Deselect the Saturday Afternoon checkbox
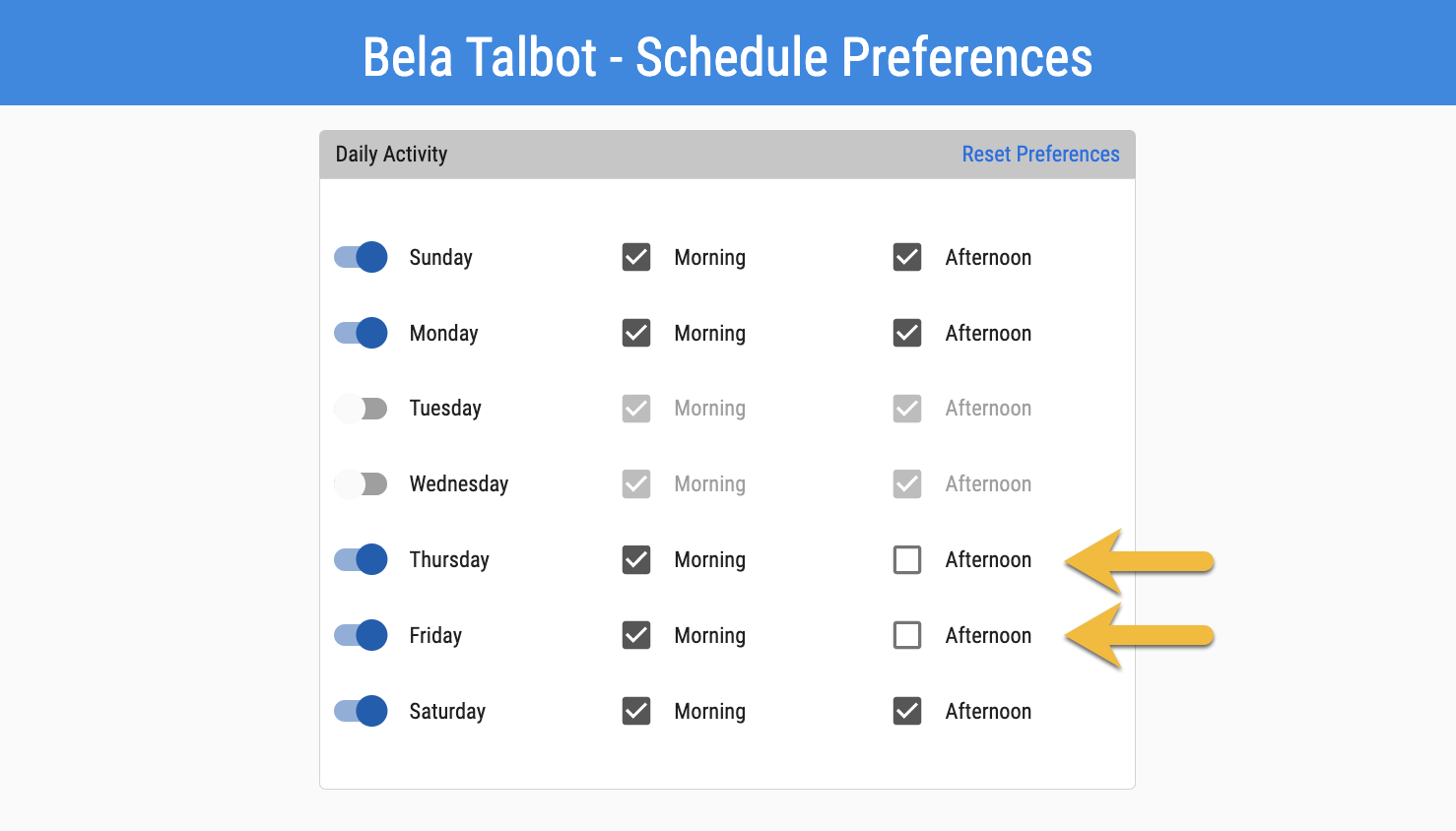 coord(907,711)
